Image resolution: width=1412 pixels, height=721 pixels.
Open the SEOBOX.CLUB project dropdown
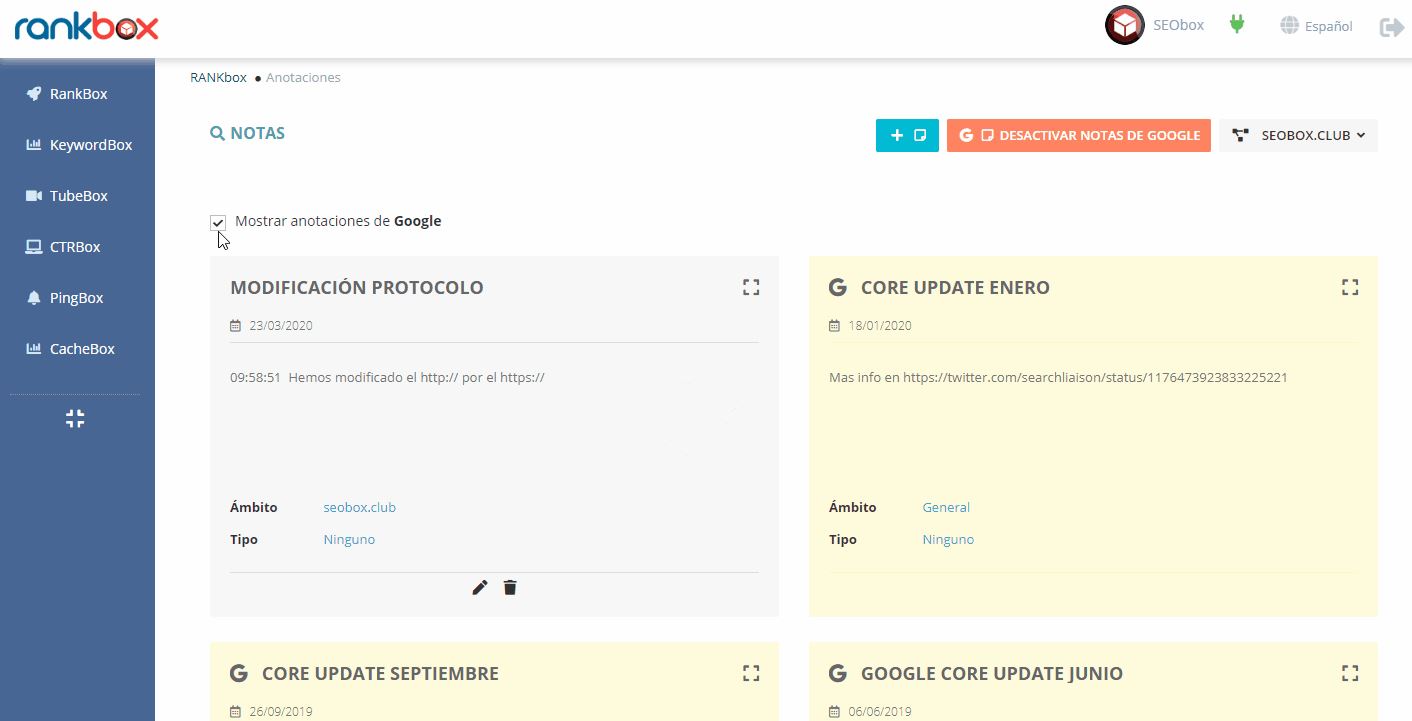tap(1298, 135)
